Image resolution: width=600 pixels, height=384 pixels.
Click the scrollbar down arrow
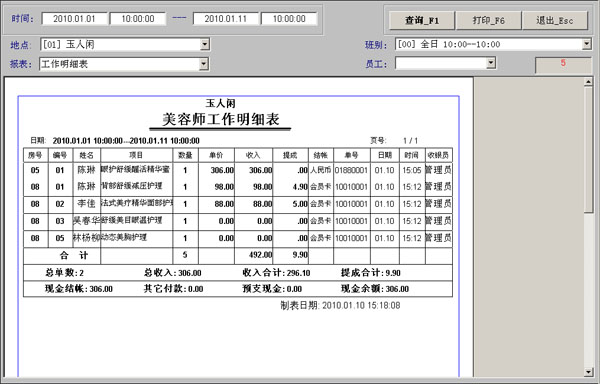[x=589, y=372]
